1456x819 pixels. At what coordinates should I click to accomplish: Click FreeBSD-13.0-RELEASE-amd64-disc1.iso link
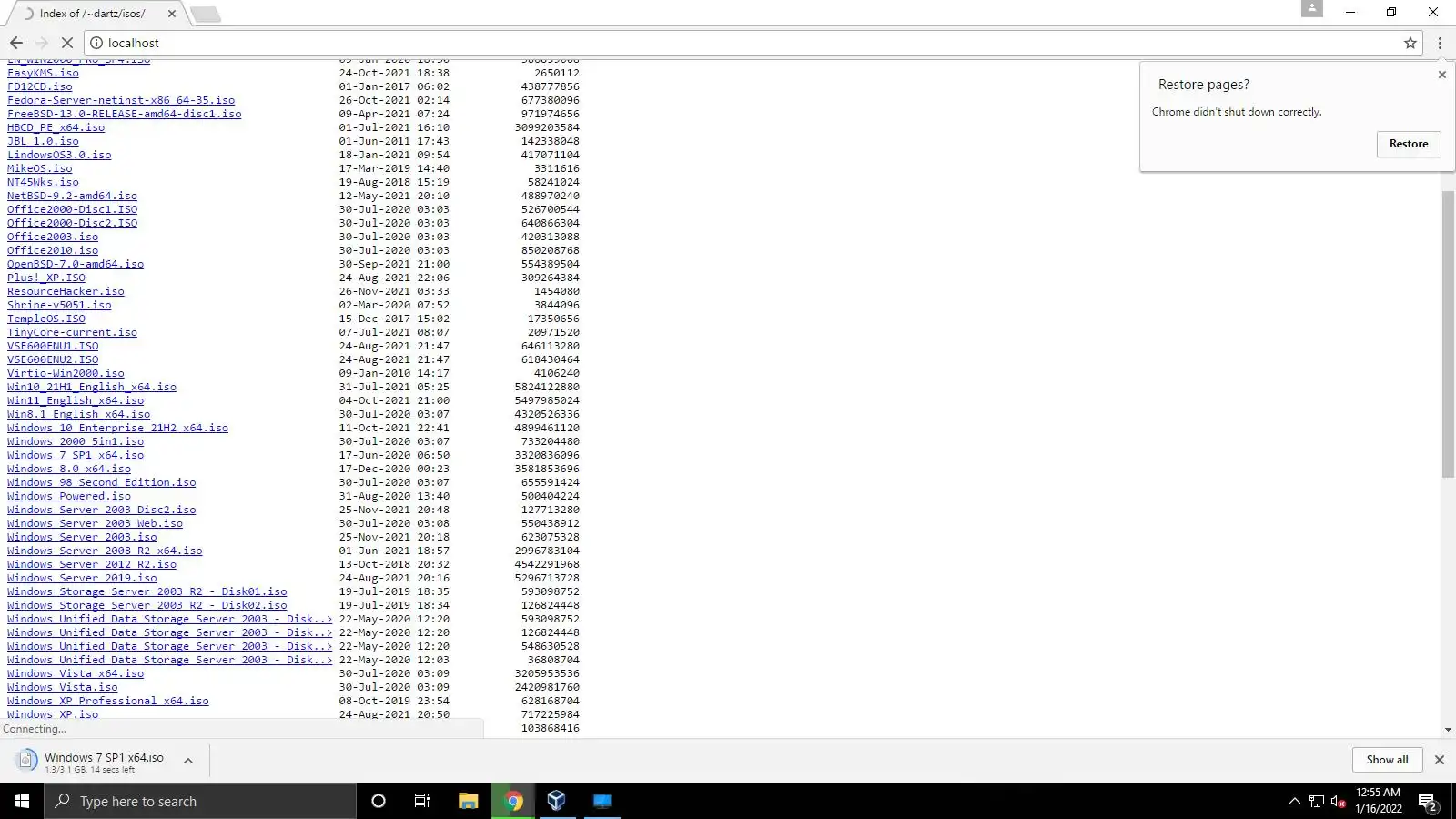[x=125, y=114]
